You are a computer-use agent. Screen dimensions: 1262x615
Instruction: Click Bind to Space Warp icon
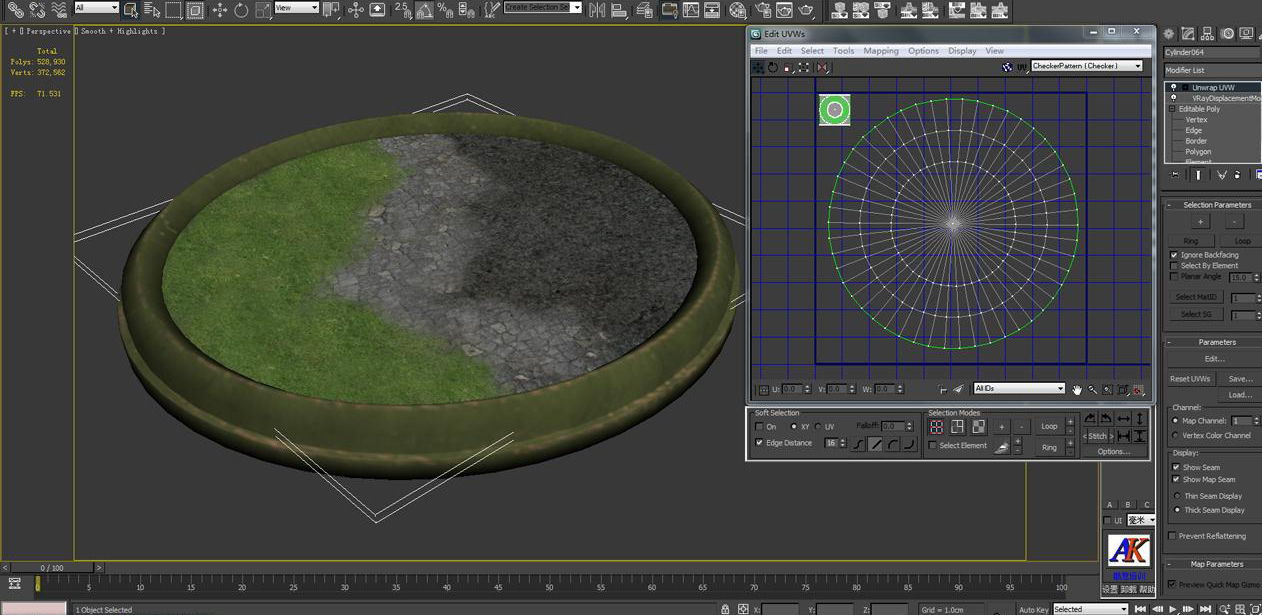pyautogui.click(x=59, y=10)
